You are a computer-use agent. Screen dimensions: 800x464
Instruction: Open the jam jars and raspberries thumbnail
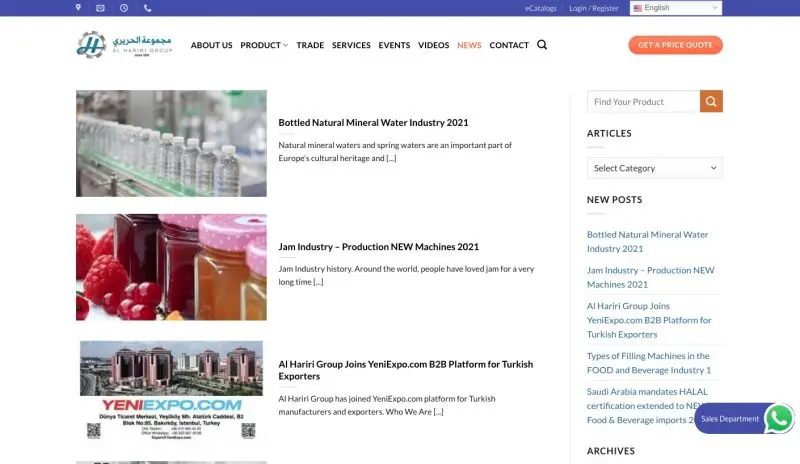(171, 267)
